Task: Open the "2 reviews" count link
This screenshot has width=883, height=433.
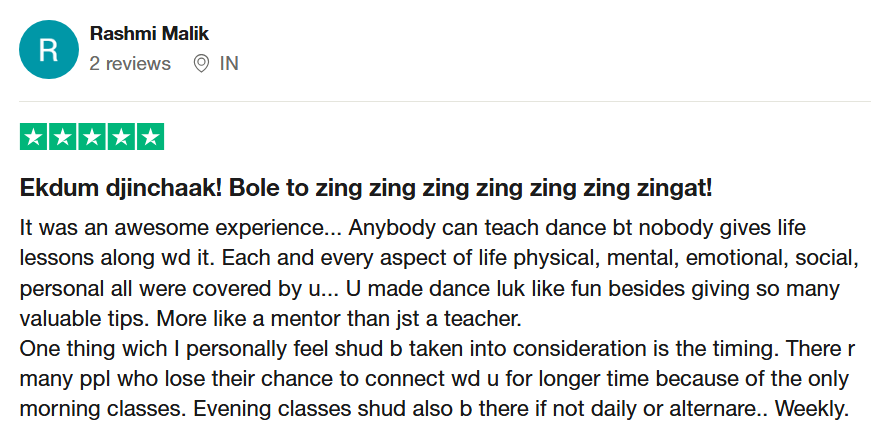Action: click(130, 64)
